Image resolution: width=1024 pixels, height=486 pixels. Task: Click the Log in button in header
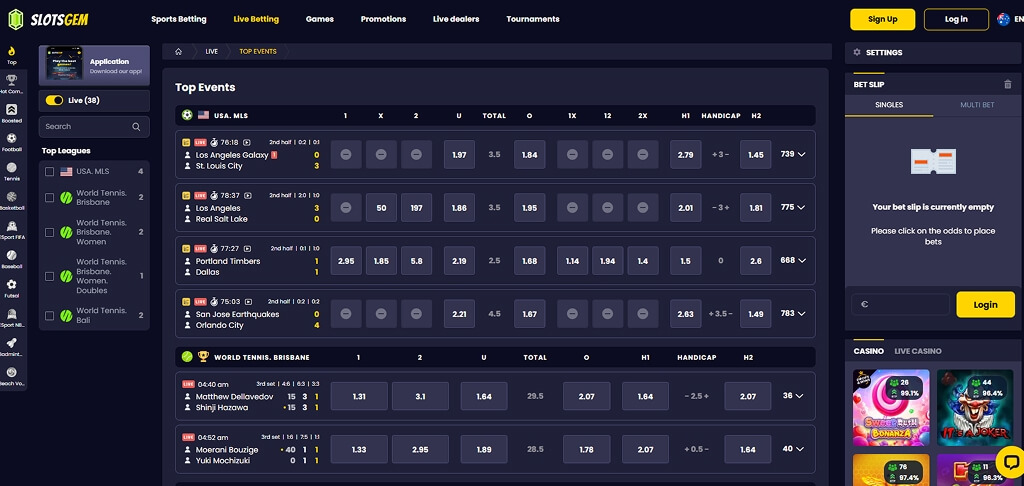pyautogui.click(x=956, y=20)
